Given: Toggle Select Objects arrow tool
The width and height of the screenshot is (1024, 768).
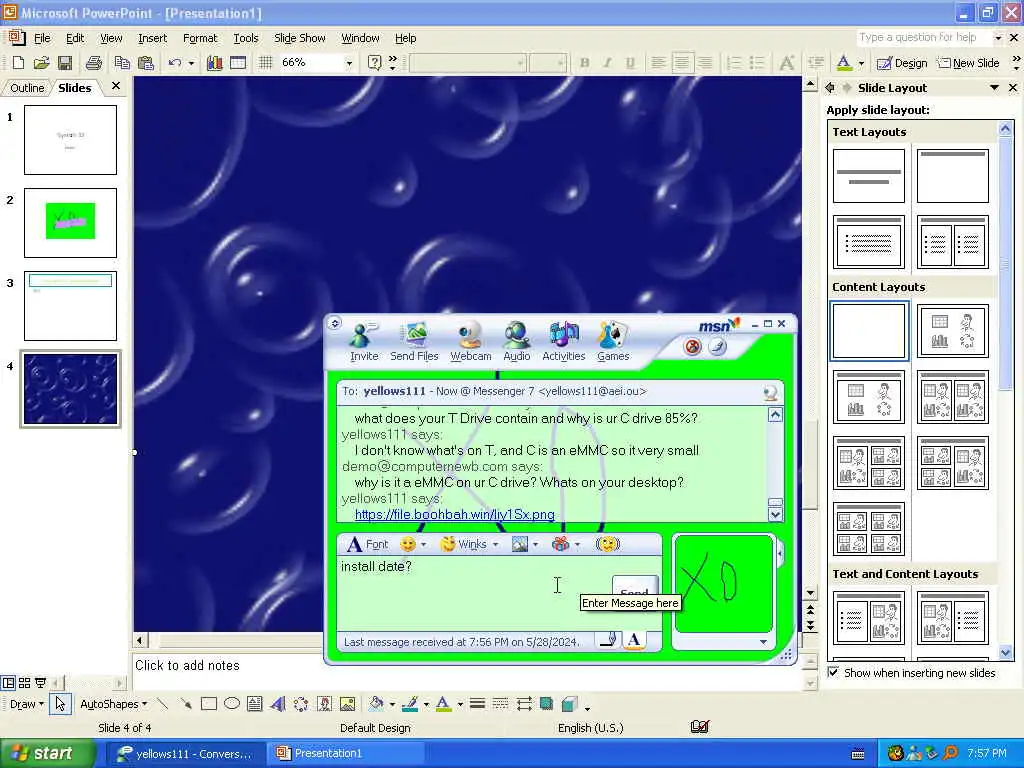Looking at the screenshot, I should coord(60,704).
